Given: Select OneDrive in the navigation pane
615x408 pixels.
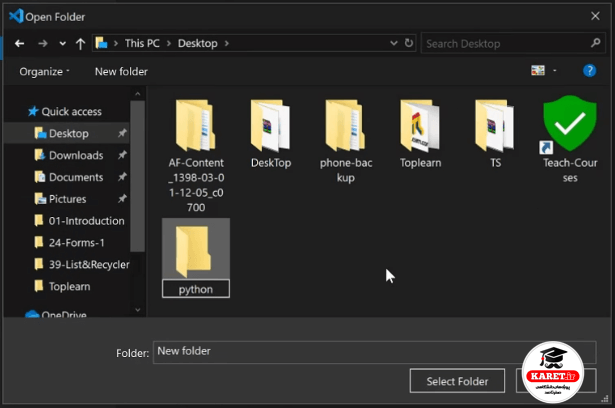Looking at the screenshot, I should [x=56, y=313].
